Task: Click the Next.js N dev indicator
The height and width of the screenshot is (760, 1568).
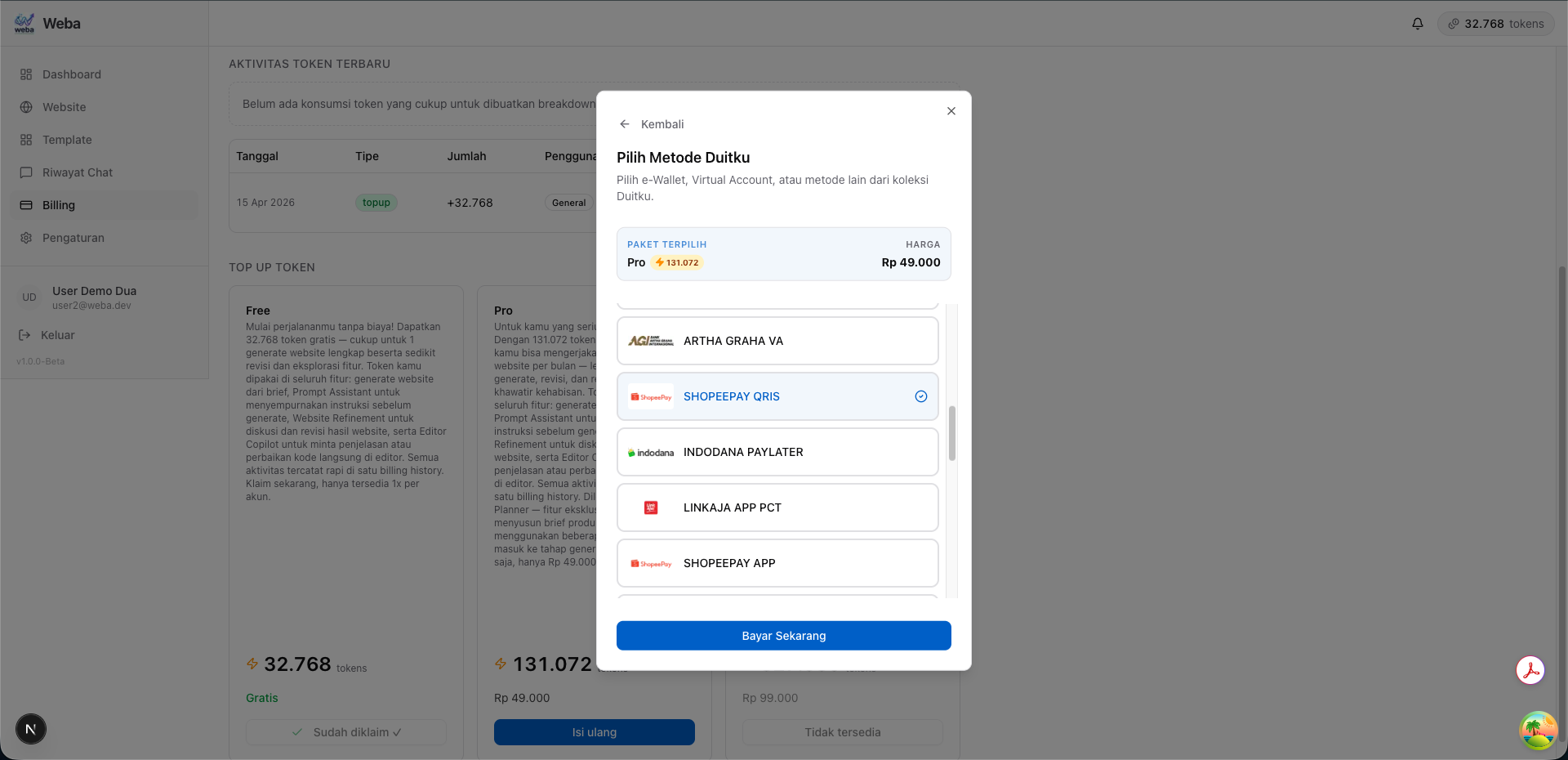Action: click(x=31, y=729)
